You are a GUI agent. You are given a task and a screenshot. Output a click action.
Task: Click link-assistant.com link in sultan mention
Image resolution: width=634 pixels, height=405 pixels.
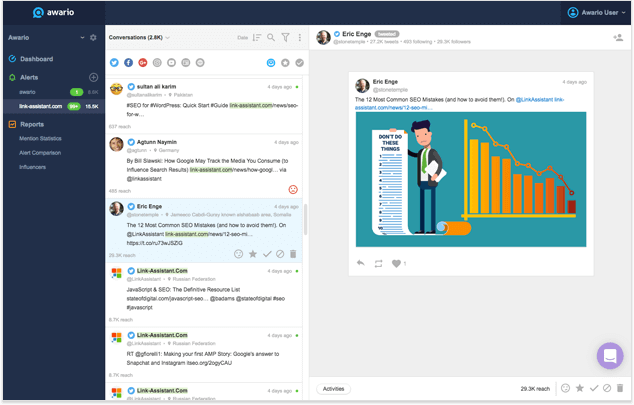coord(251,105)
